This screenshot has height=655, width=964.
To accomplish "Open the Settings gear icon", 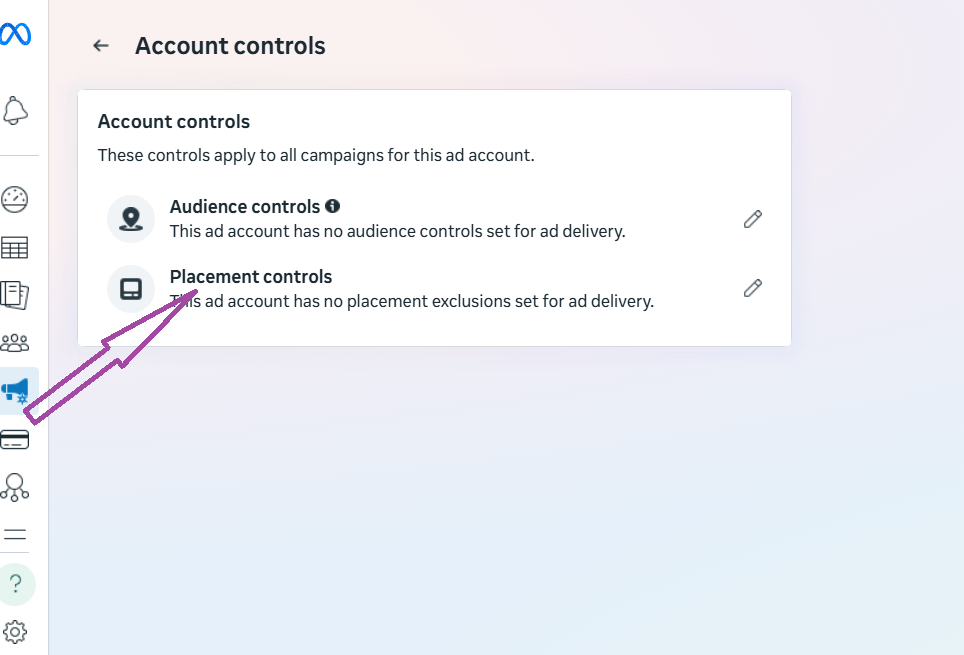I will click(x=14, y=631).
